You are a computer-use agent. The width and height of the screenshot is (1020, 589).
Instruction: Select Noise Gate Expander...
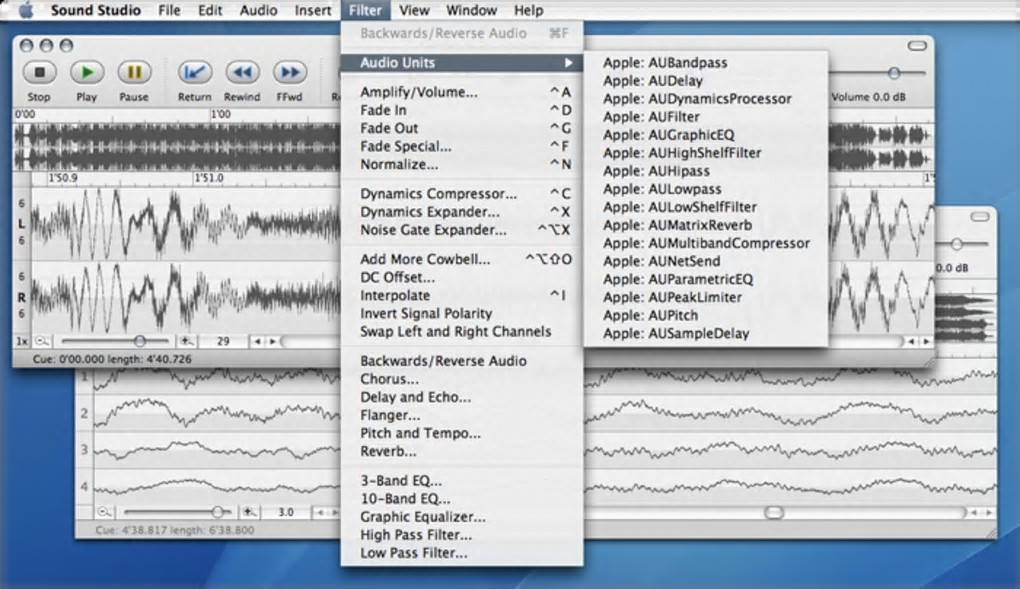[x=462, y=230]
